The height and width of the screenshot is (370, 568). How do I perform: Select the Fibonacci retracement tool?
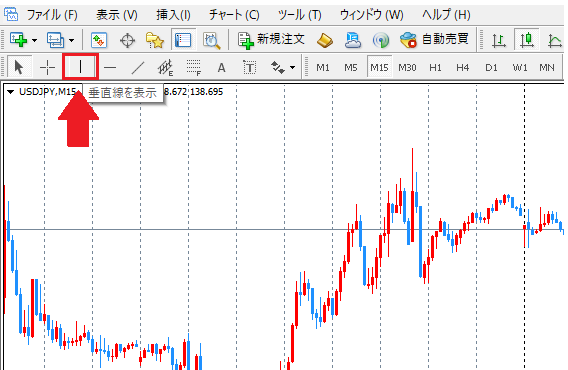[193, 67]
